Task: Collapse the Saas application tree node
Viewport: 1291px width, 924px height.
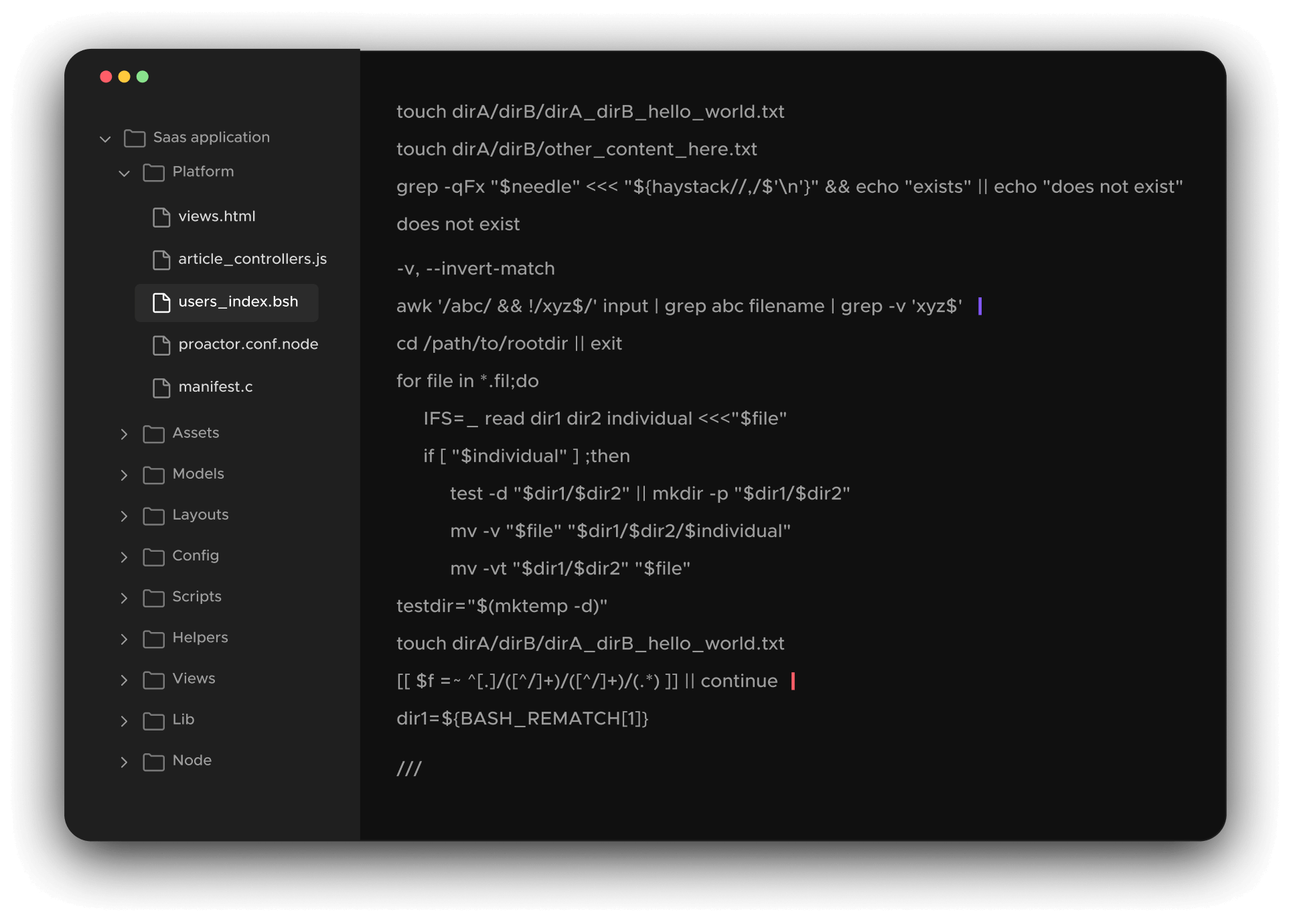Action: (x=105, y=139)
